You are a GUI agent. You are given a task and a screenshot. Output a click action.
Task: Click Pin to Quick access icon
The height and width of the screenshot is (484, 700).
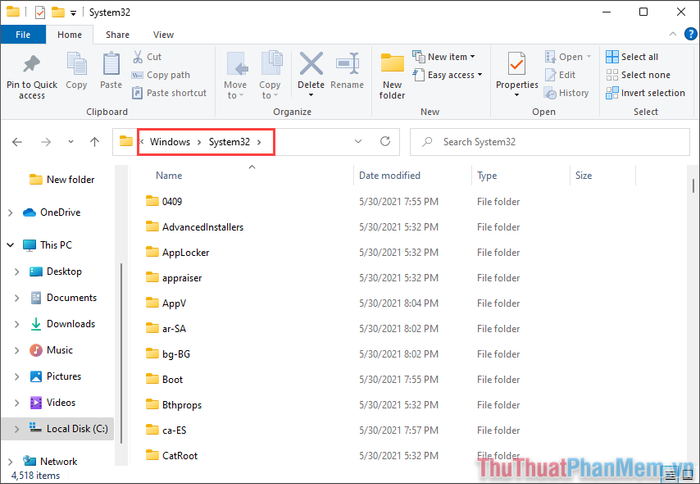32,64
